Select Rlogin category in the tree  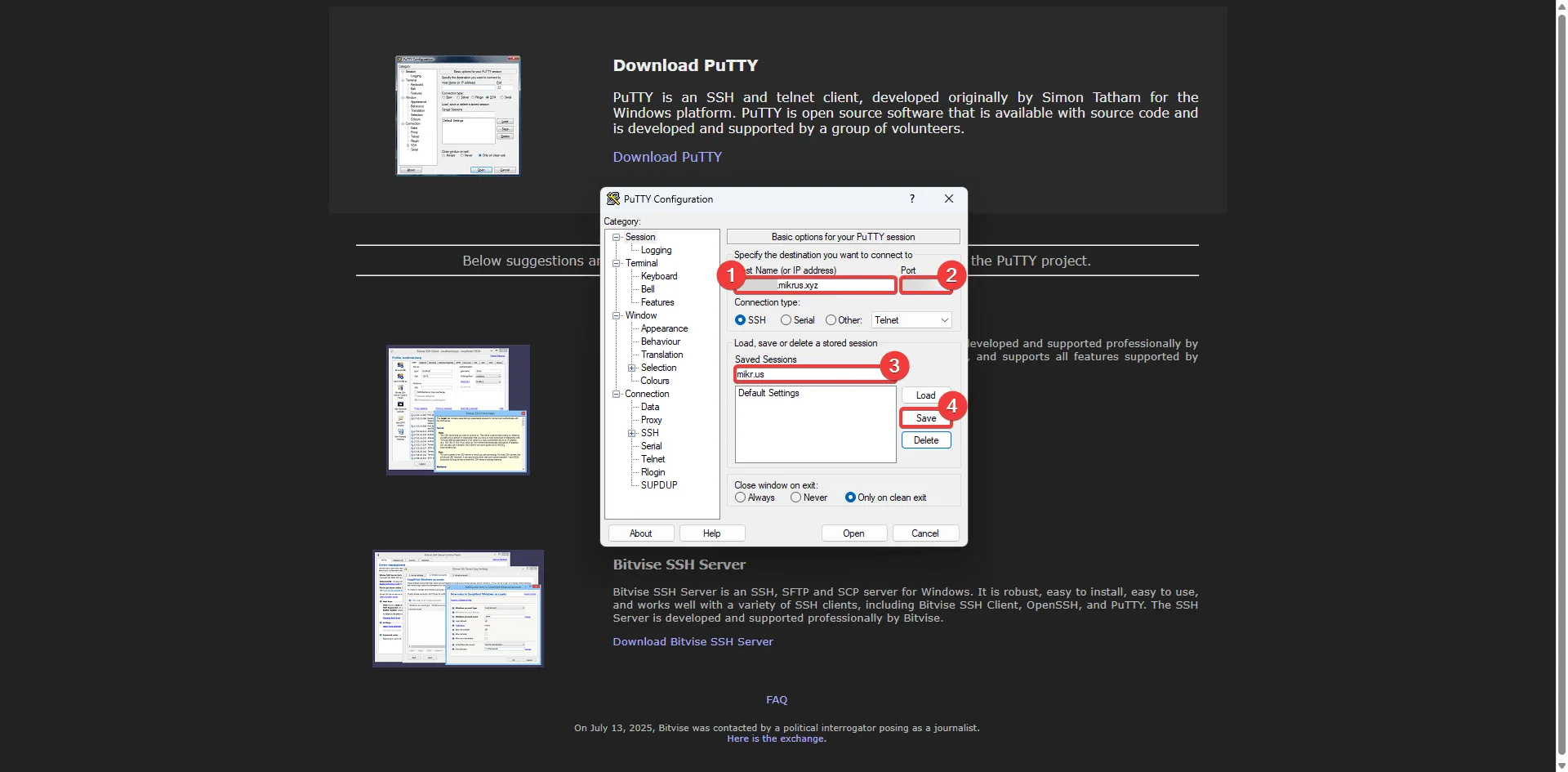653,472
